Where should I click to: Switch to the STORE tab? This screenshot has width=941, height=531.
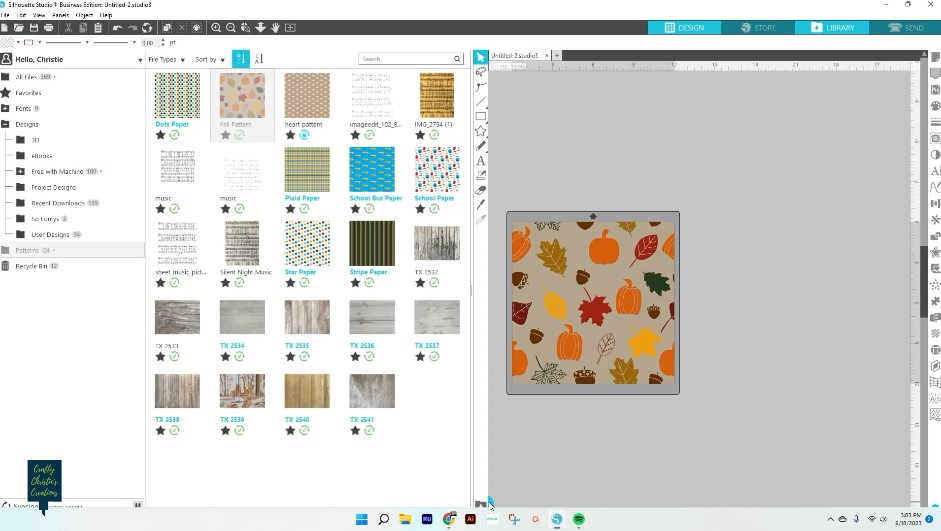pos(758,28)
